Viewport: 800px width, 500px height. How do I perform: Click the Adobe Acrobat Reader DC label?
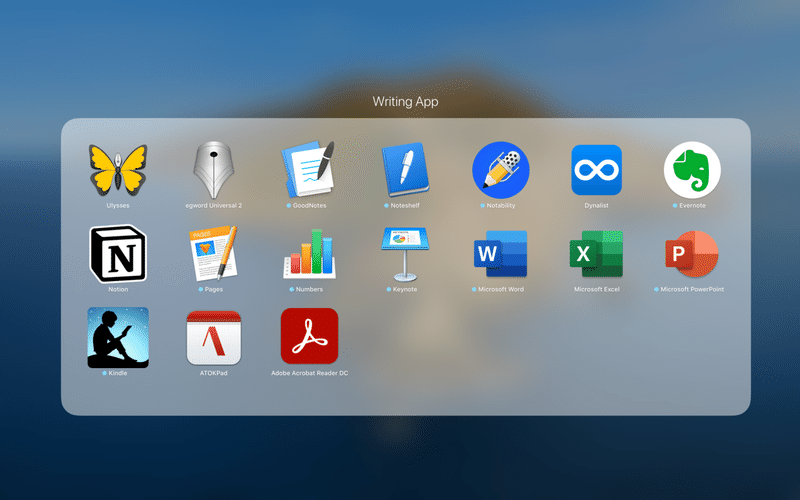pyautogui.click(x=309, y=373)
